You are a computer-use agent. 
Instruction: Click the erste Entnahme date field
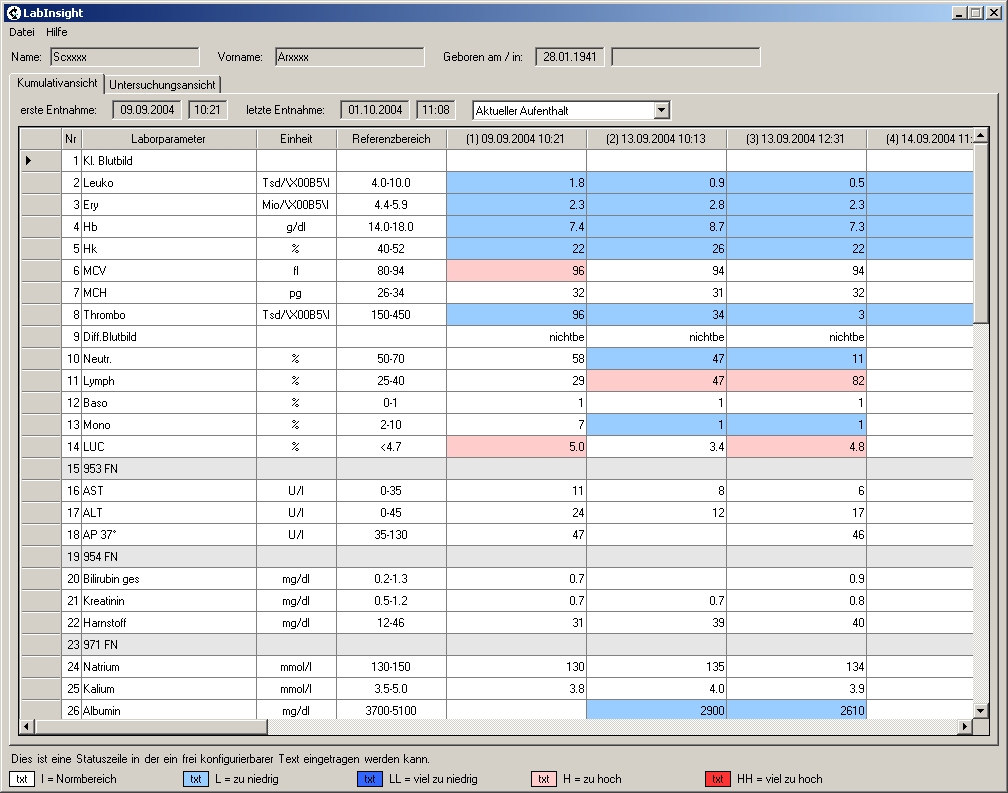coord(147,110)
